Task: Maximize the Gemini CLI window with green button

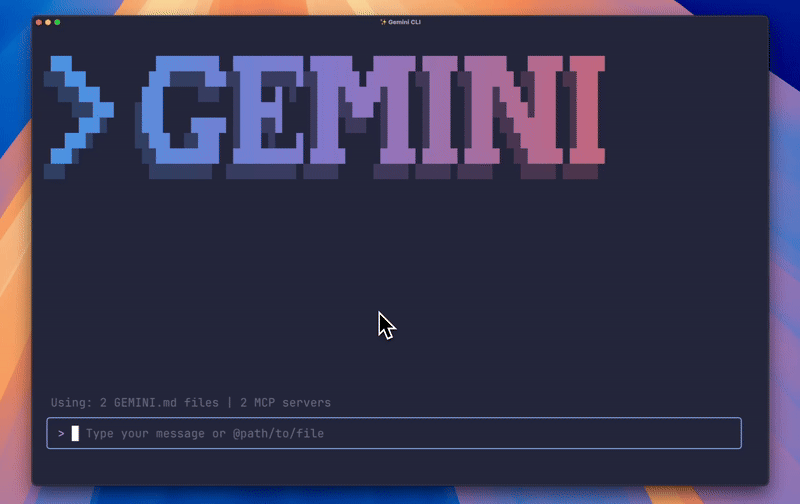Action: pyautogui.click(x=57, y=22)
